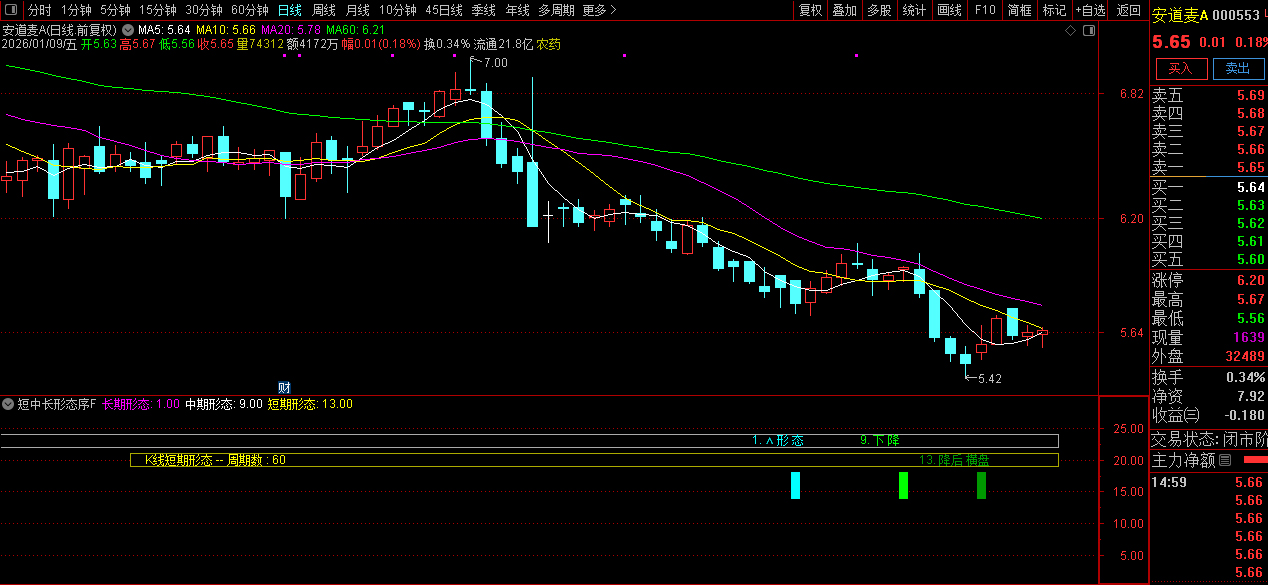The height and width of the screenshot is (585, 1268).
Task: Click the dark green 13.降后横盘 signal bar
Action: click(981, 485)
